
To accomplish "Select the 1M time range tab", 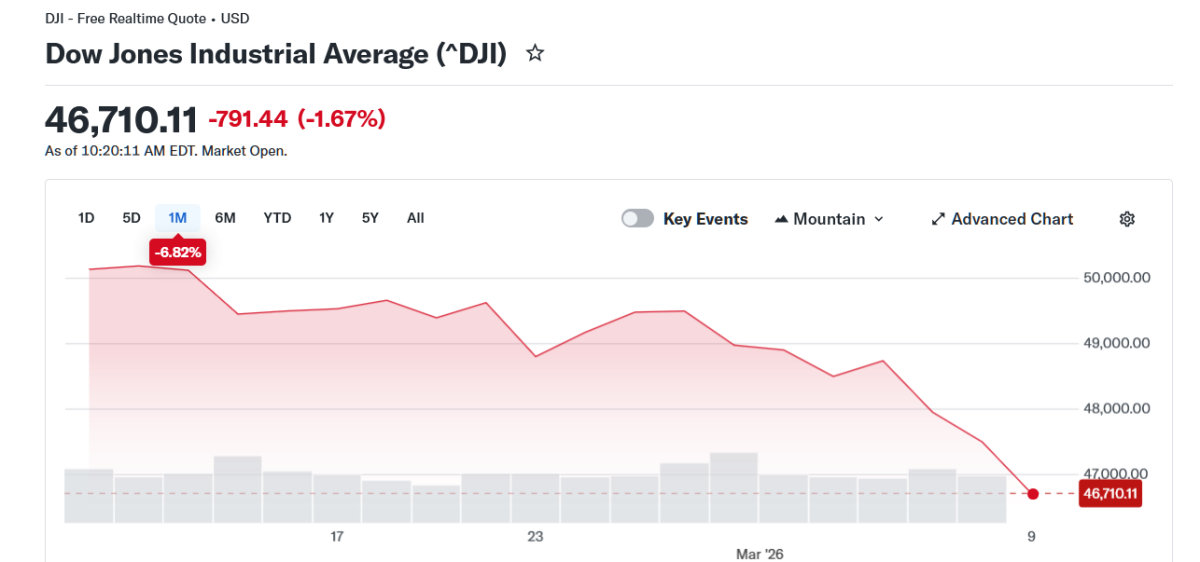I will (177, 218).
